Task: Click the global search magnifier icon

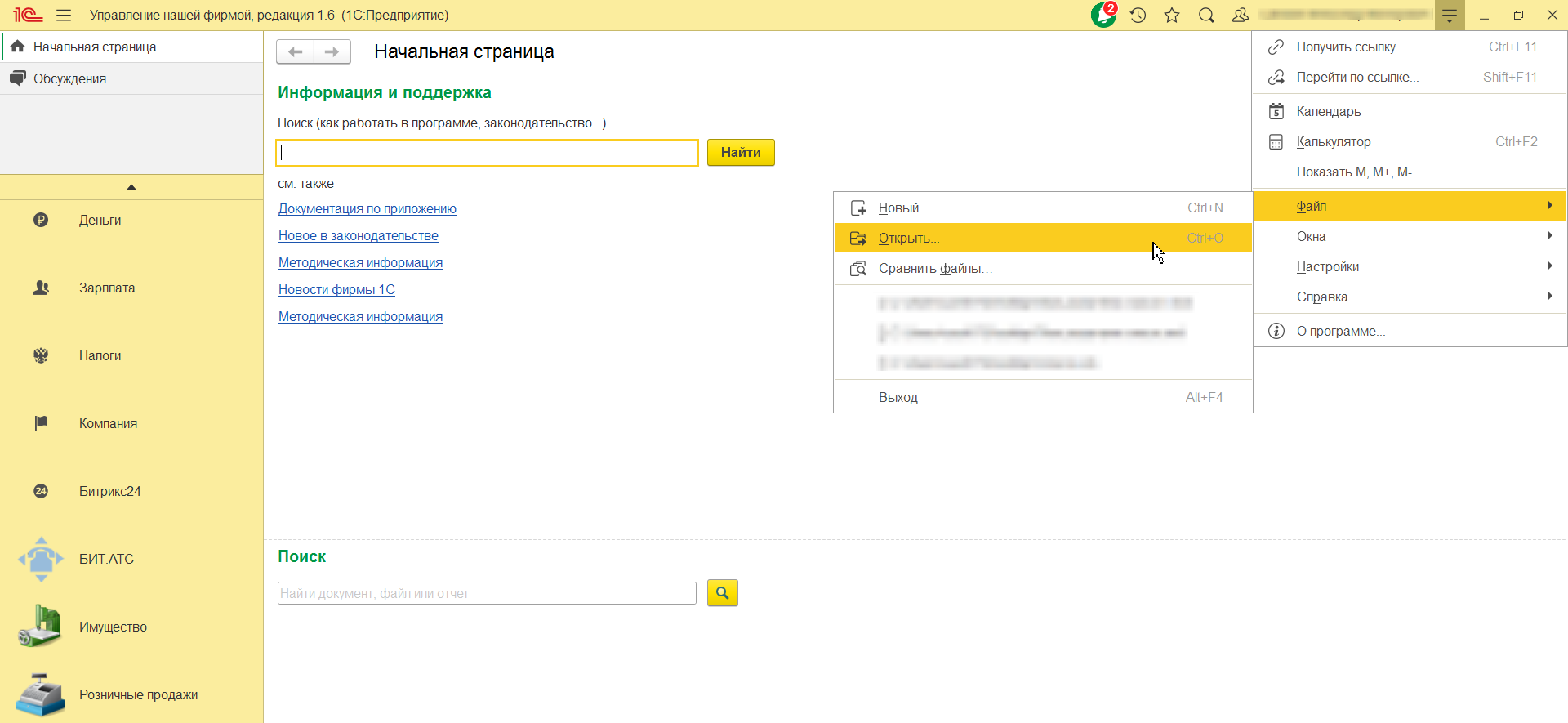Action: [x=1206, y=15]
